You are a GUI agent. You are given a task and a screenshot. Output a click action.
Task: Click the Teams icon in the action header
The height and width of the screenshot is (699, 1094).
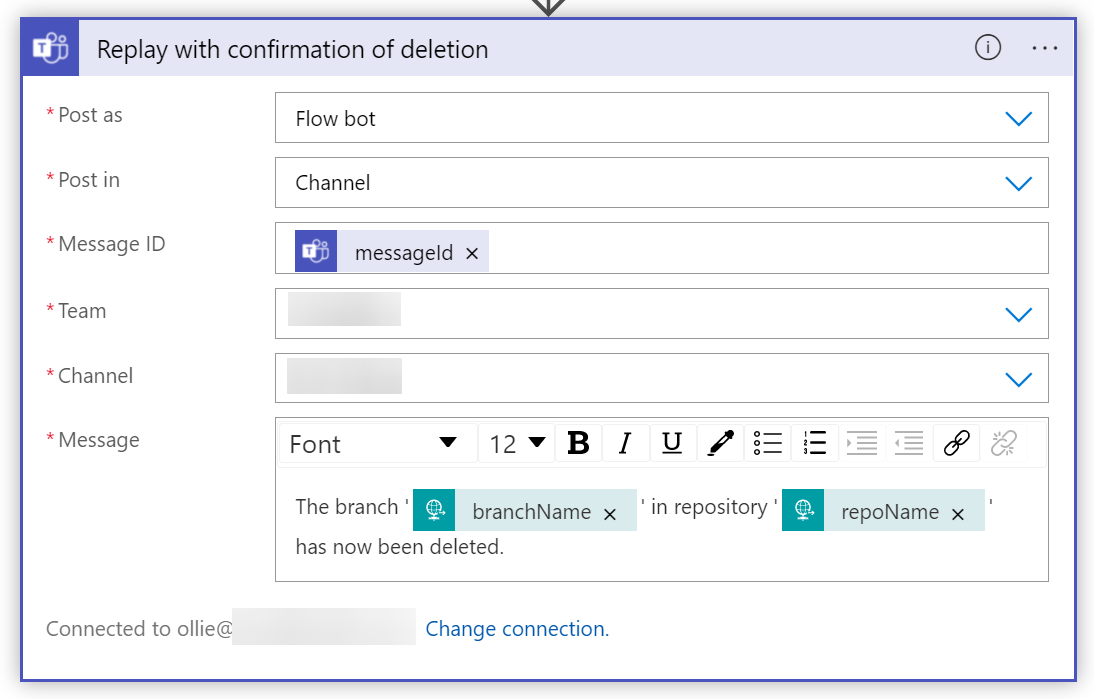click(49, 47)
